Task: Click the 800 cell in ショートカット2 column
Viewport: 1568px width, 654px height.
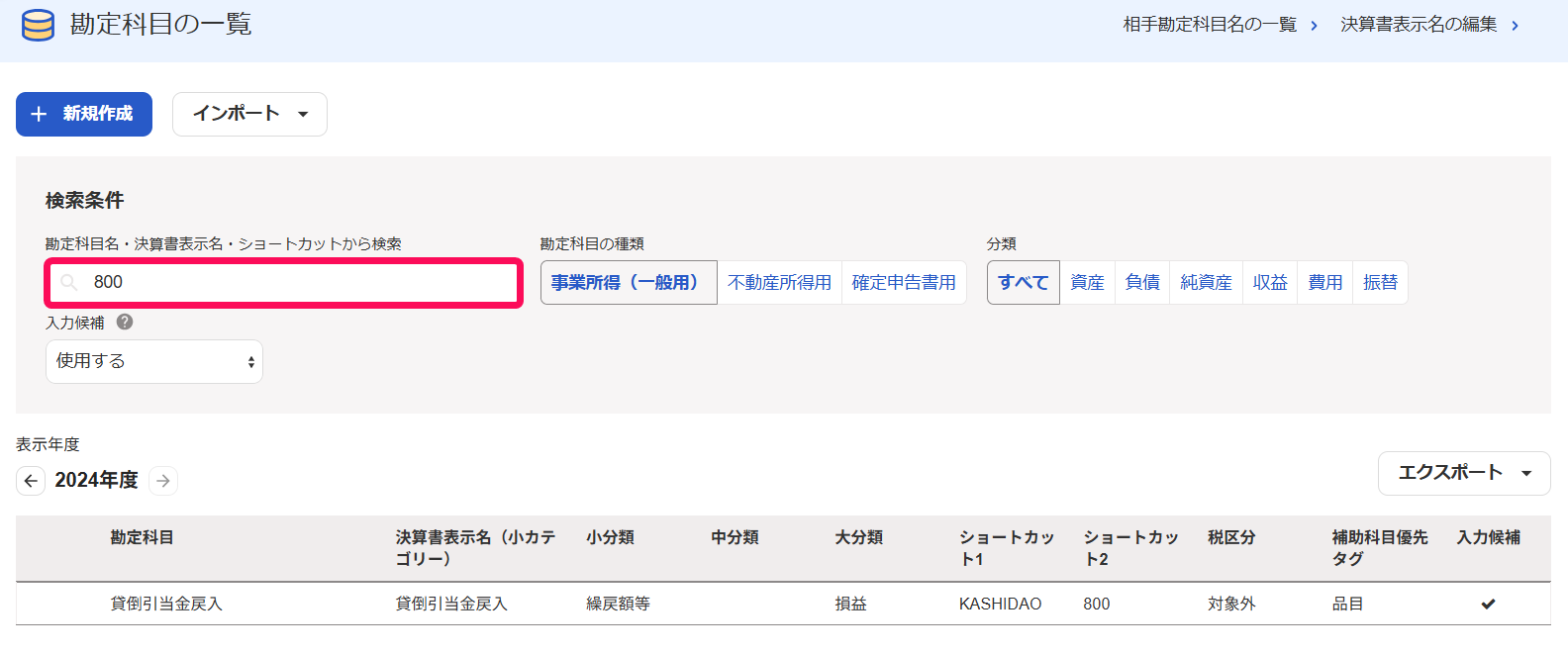Action: pyautogui.click(x=1096, y=604)
